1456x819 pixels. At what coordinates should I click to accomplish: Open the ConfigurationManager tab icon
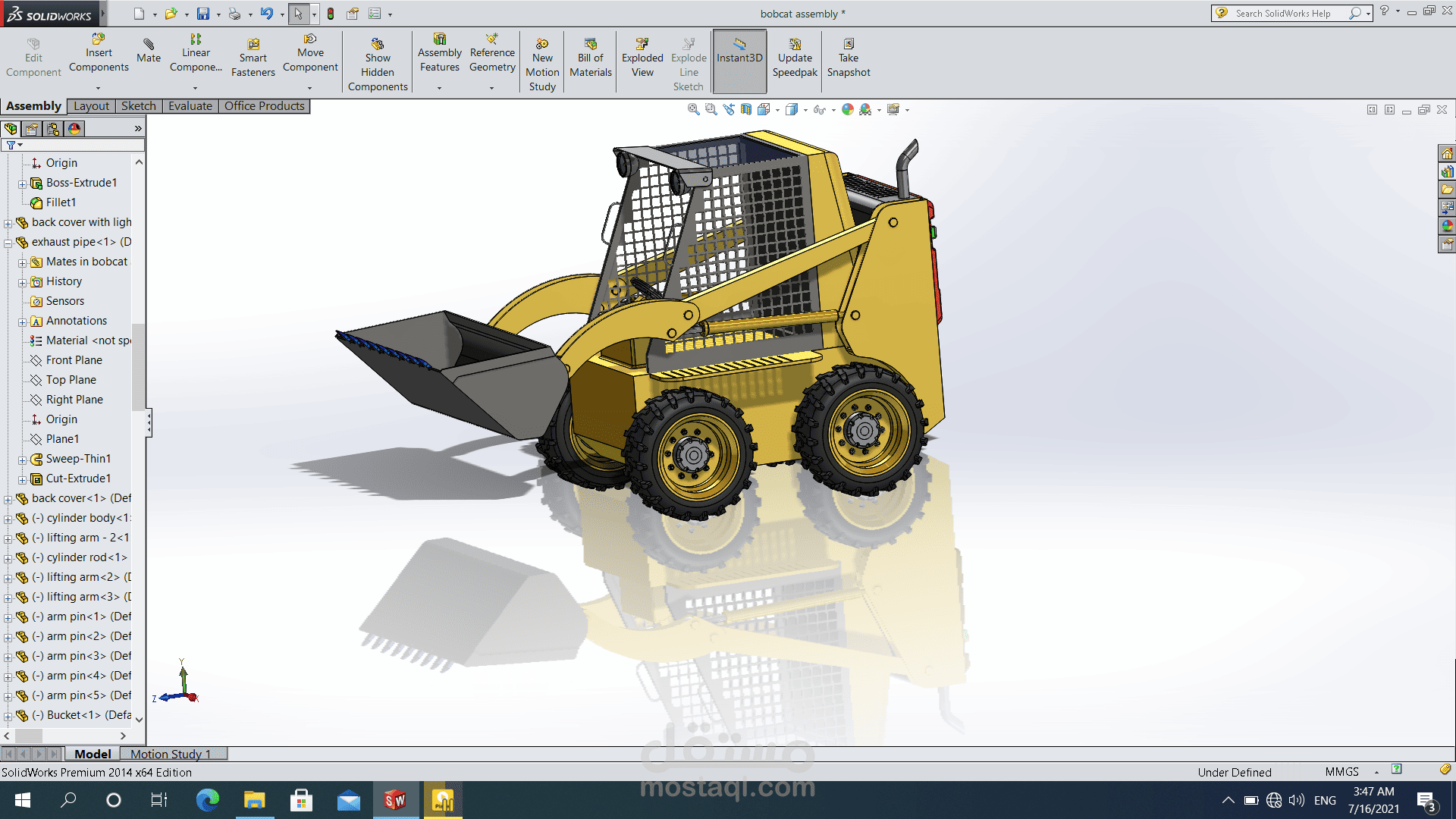click(x=53, y=129)
